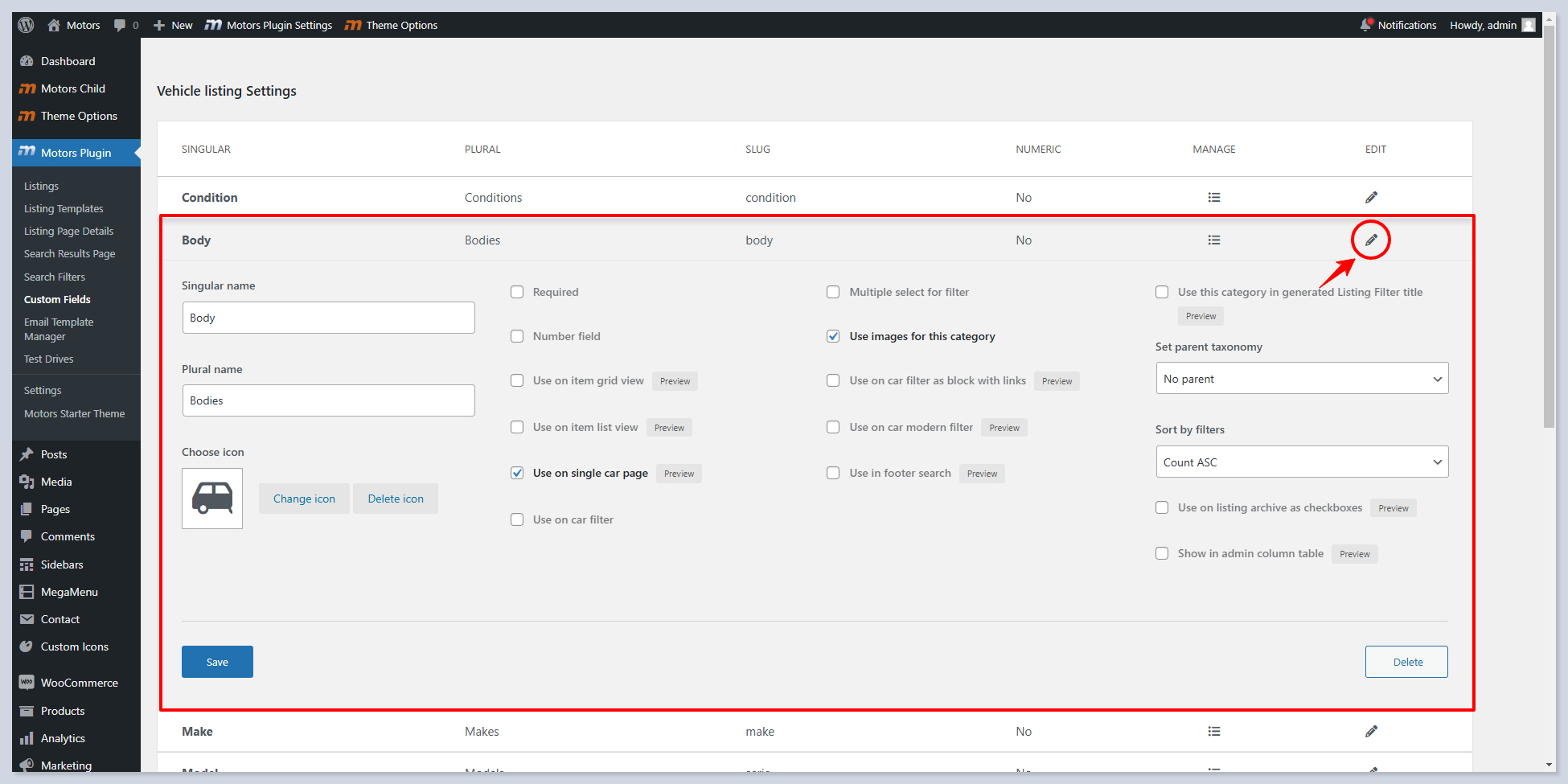Image resolution: width=1568 pixels, height=784 pixels.
Task: Uncheck Use images for this category
Action: [x=833, y=336]
